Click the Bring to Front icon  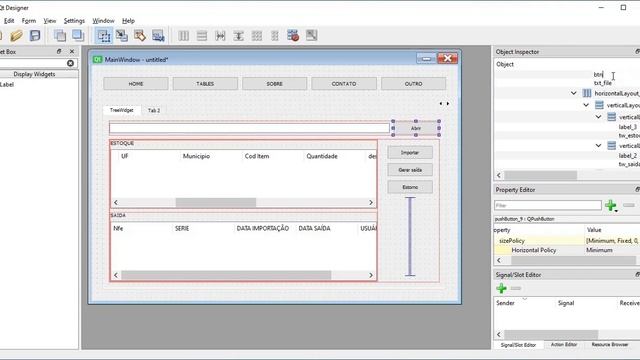click(78, 36)
